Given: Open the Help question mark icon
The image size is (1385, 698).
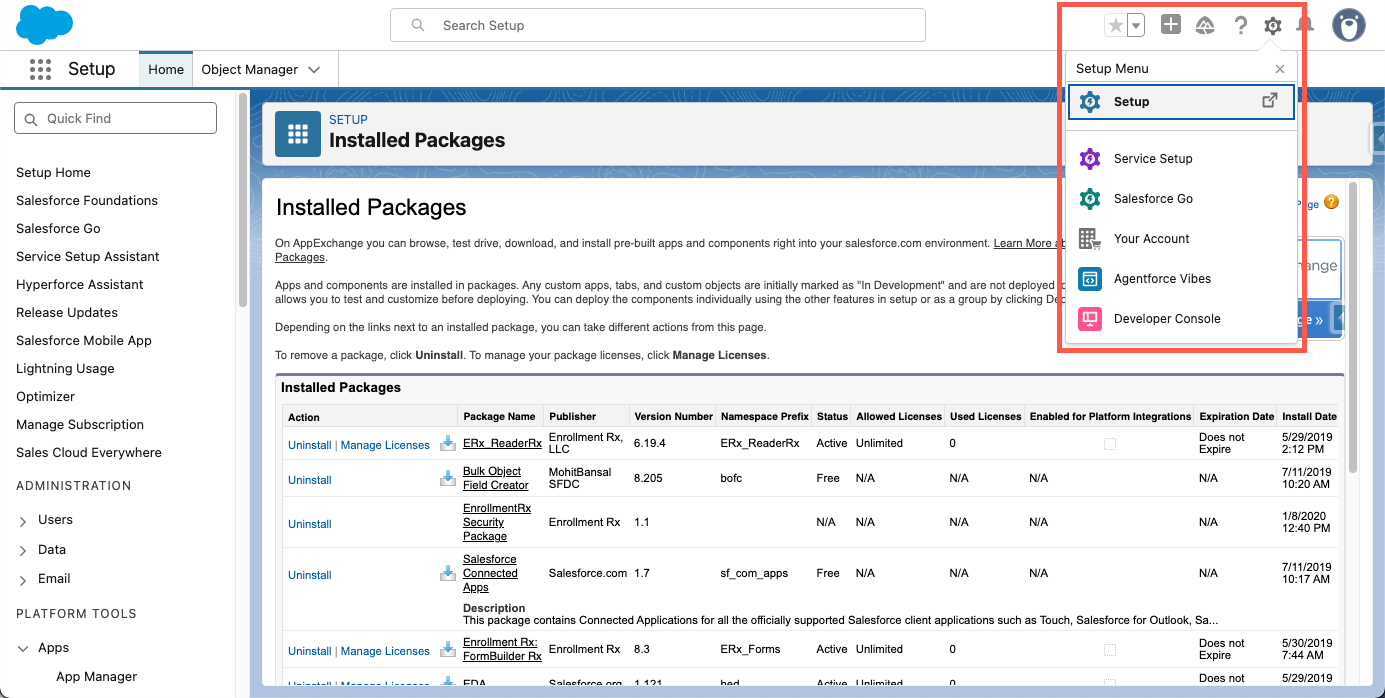Looking at the screenshot, I should (x=1240, y=26).
